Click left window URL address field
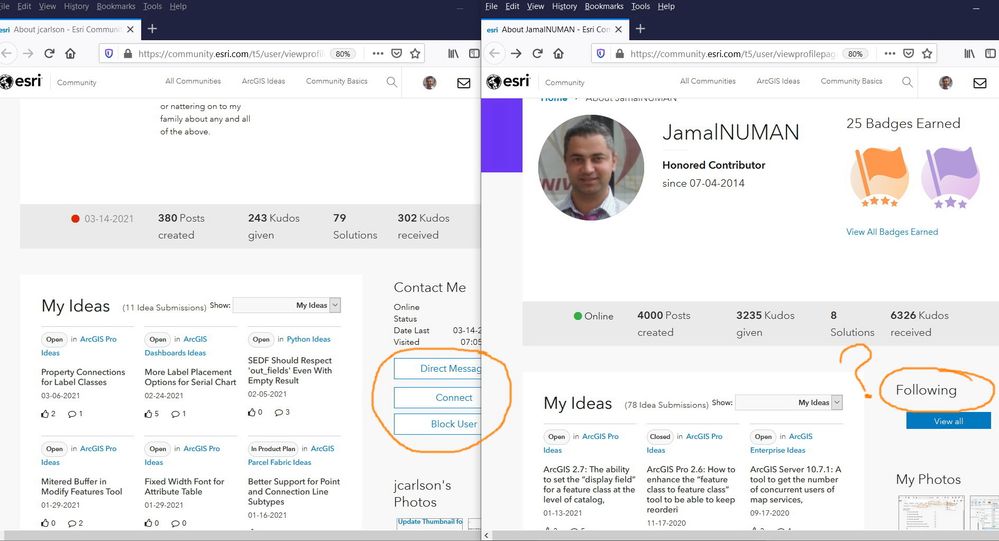Viewport: 999px width, 541px height. pyautogui.click(x=231, y=54)
